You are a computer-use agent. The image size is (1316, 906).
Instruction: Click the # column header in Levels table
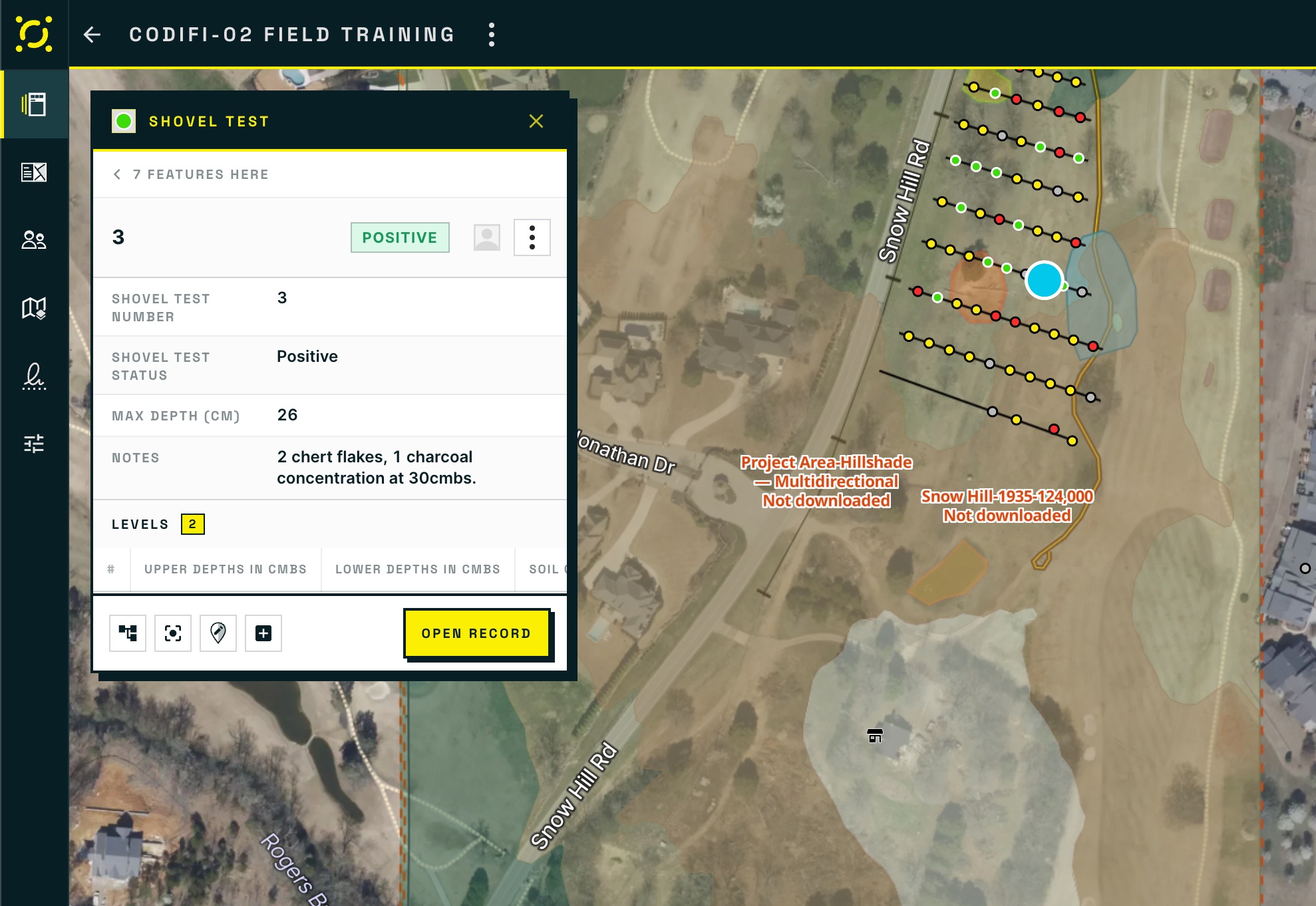click(x=111, y=569)
